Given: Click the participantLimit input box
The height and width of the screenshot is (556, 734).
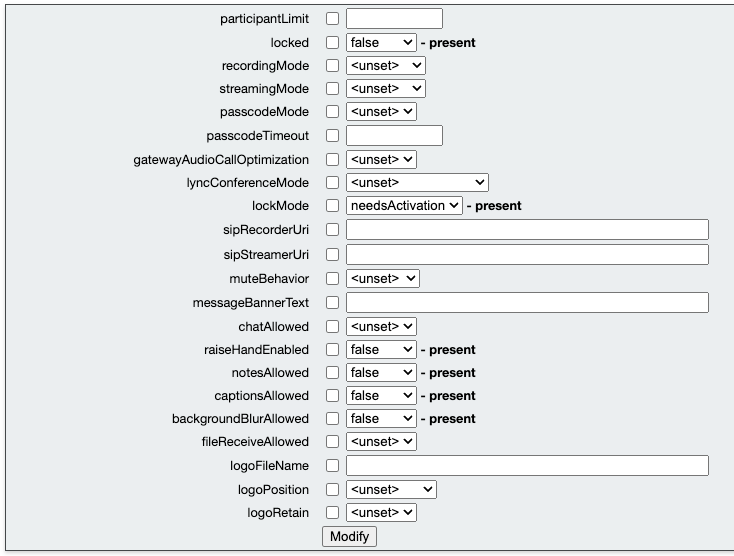Looking at the screenshot, I should [394, 19].
